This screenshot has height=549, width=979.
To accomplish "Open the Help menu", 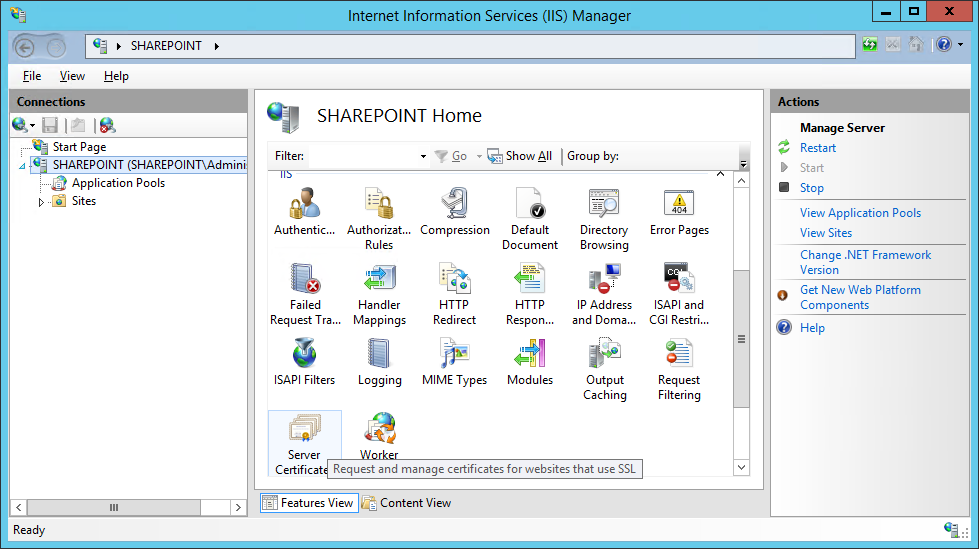I will pos(116,76).
